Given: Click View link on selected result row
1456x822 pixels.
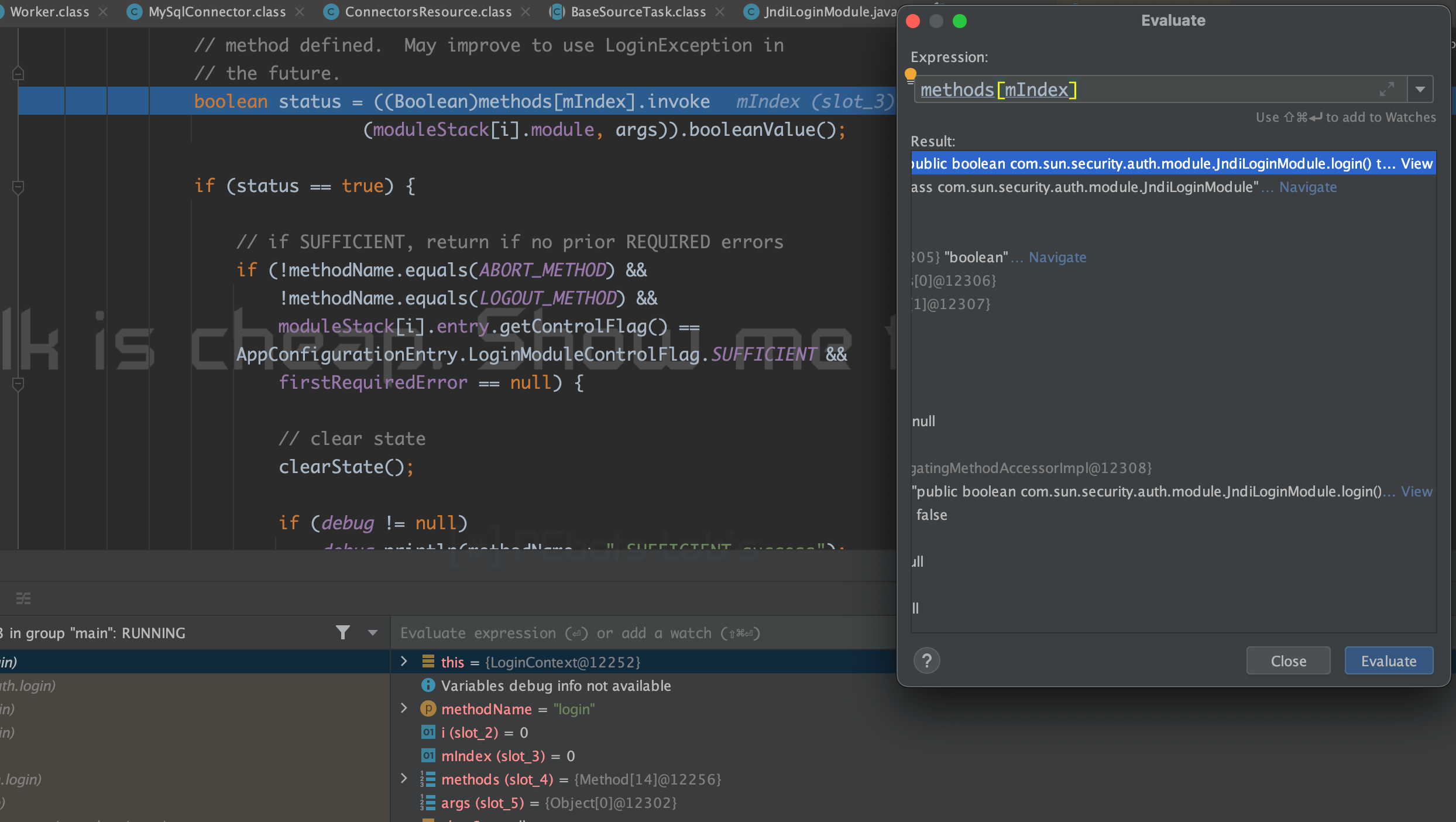Looking at the screenshot, I should coord(1416,163).
